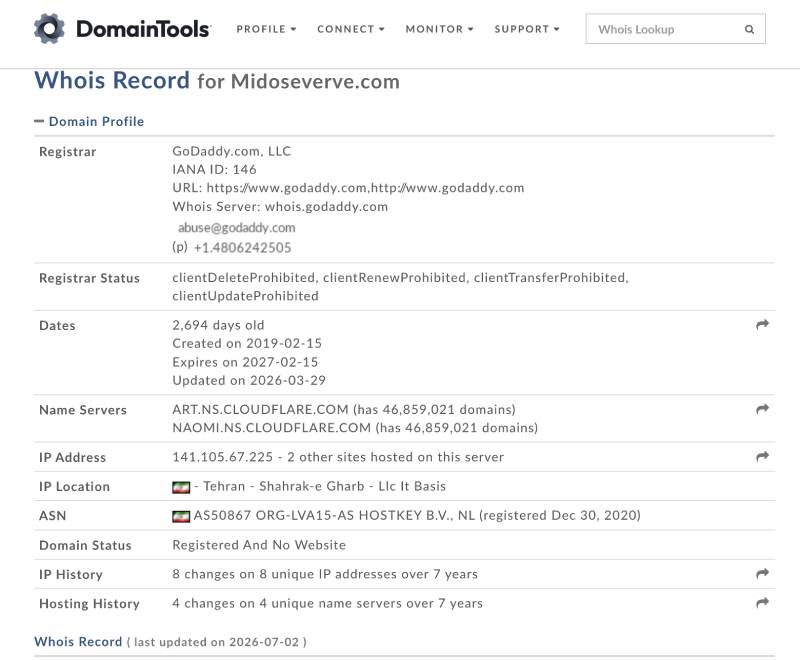Click the share arrow in Name Servers row
This screenshot has width=800, height=660.
pyautogui.click(x=762, y=409)
